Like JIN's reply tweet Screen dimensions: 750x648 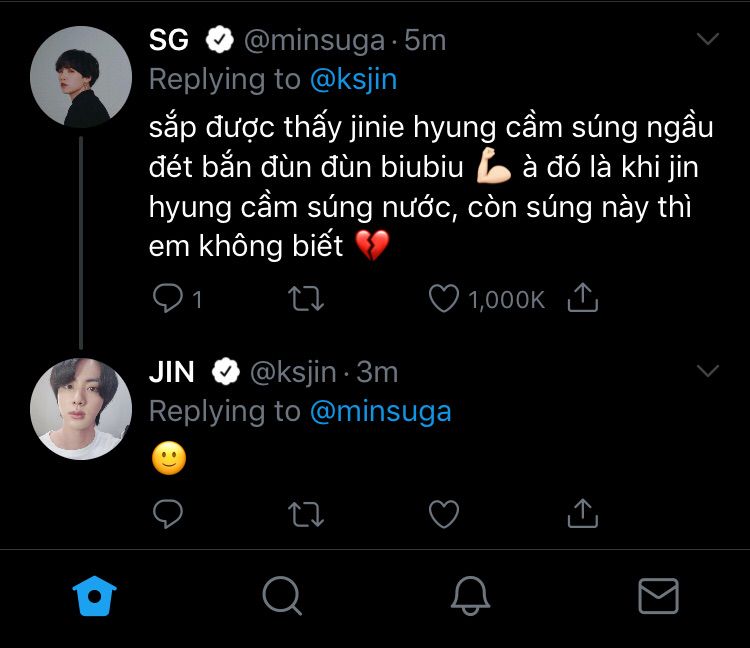(x=443, y=514)
